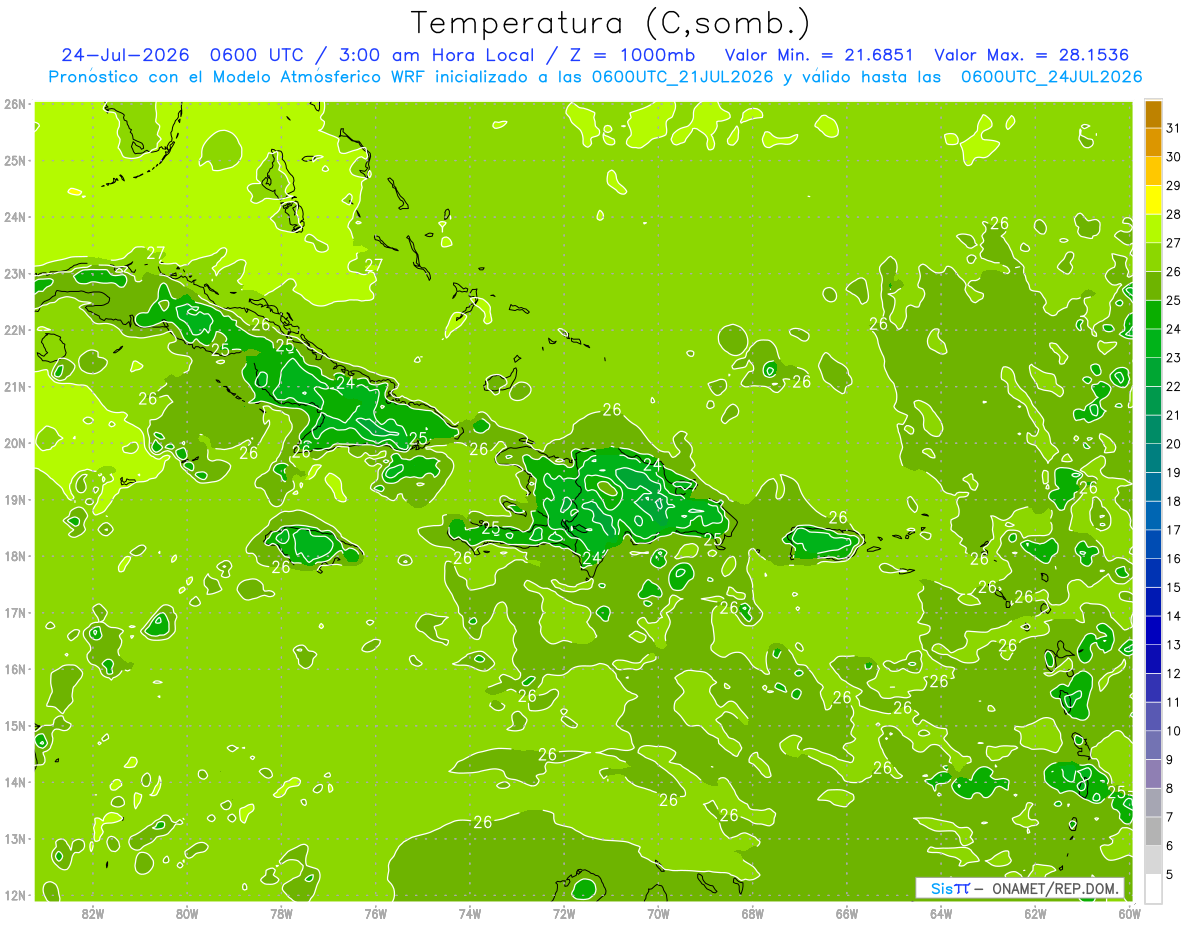Click the 'Valor Min. = 21.6851' text
Screen dimensions: 1200x927
(821, 54)
